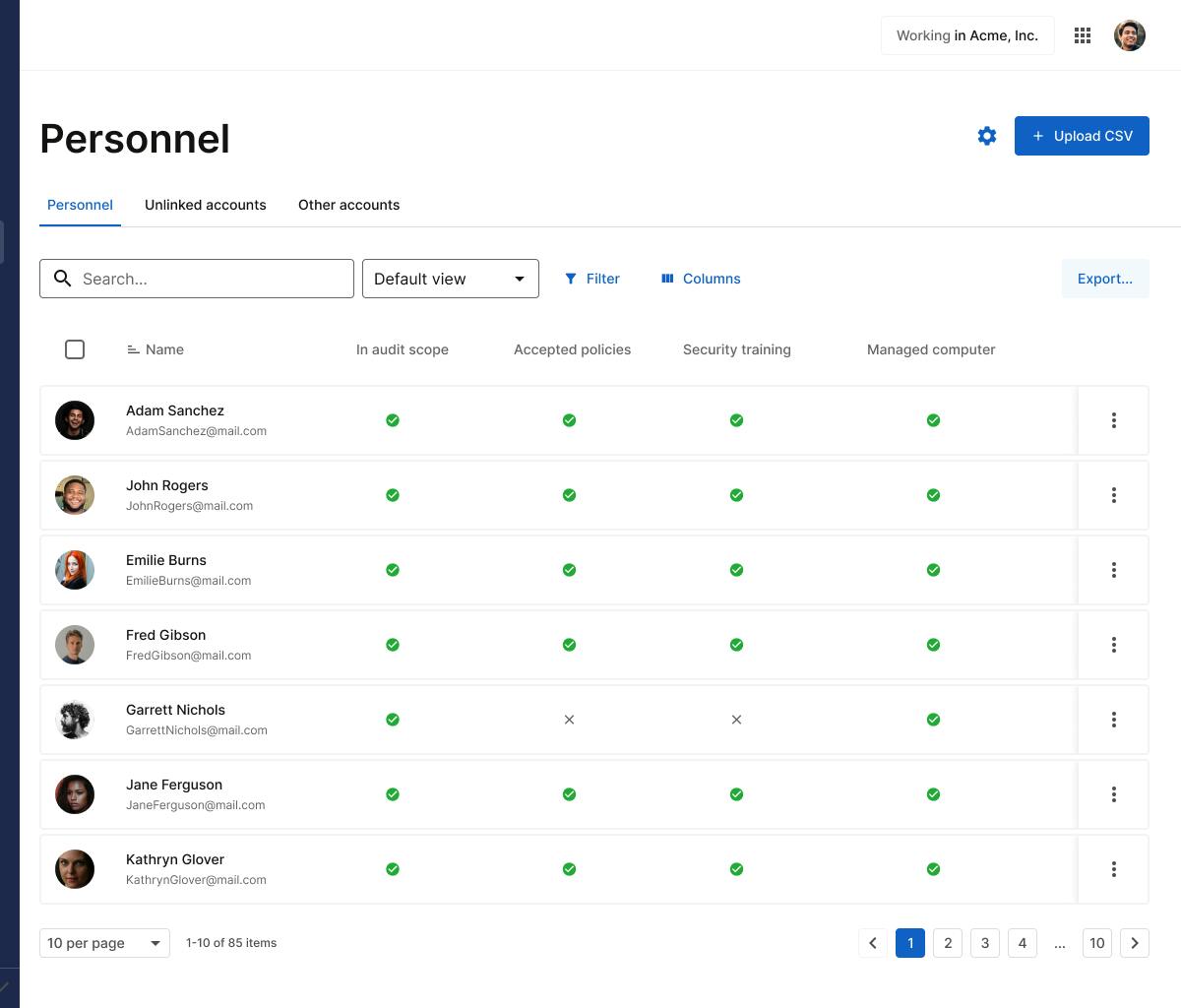The height and width of the screenshot is (1008, 1181).
Task: Open the Filter options
Action: pyautogui.click(x=592, y=279)
